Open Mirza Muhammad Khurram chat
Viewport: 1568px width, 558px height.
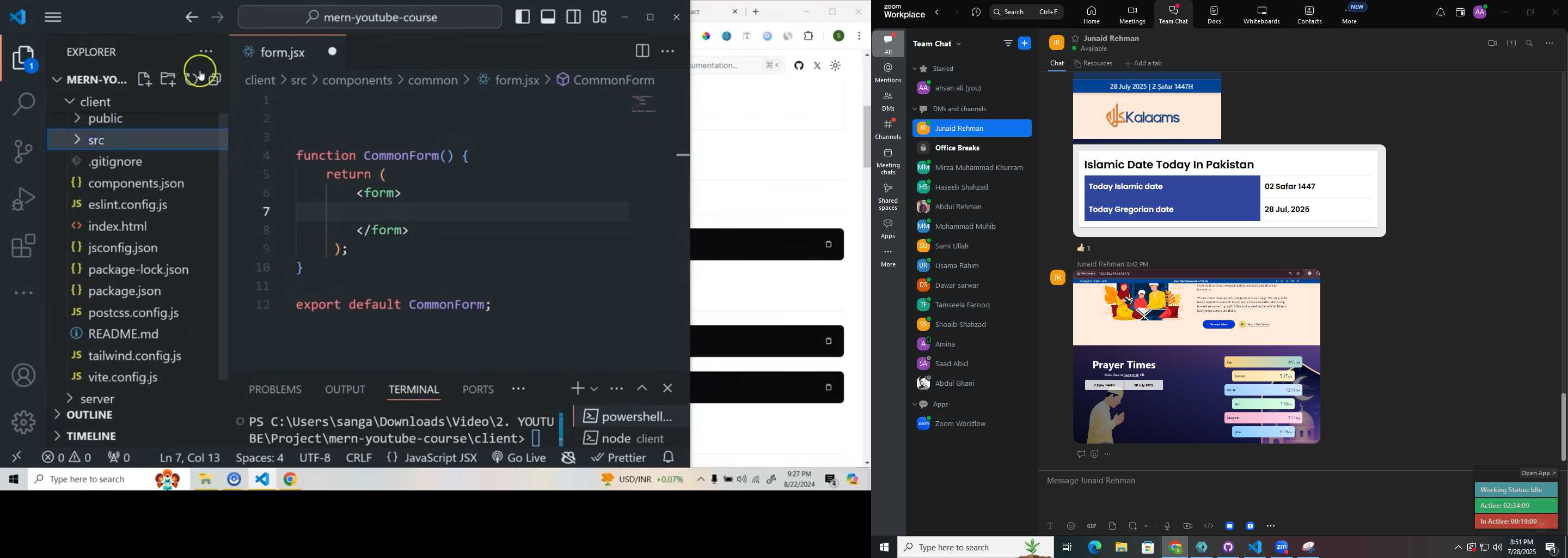pos(971,167)
